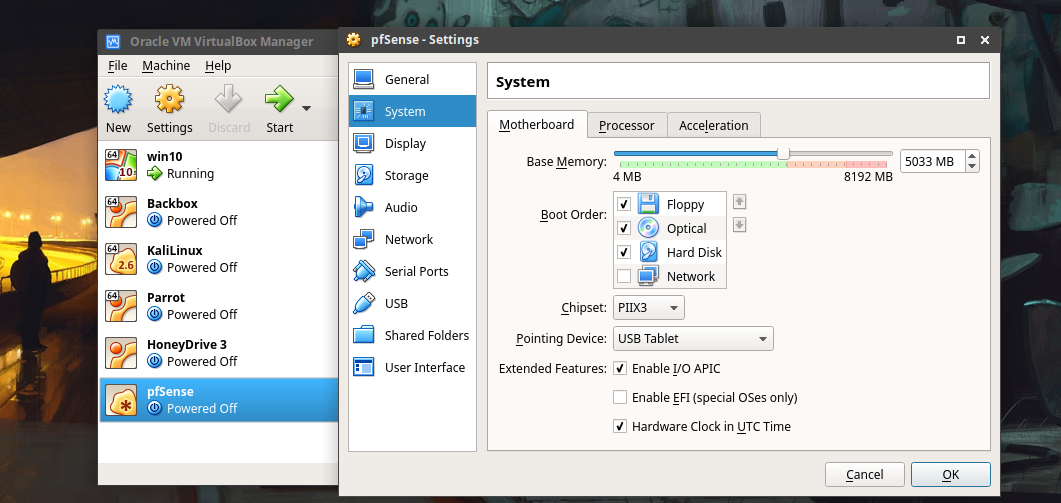Click the OK button
This screenshot has width=1061, height=503.
click(951, 475)
